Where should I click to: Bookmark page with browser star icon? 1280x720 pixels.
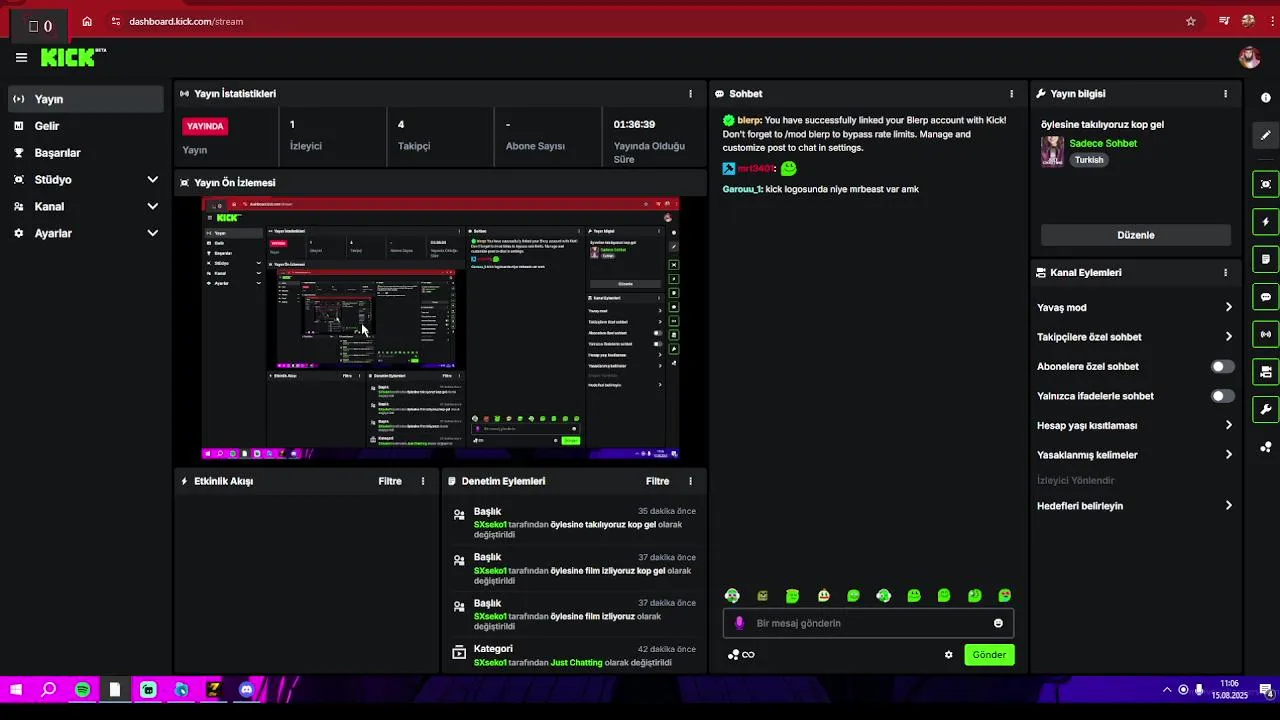point(1190,21)
